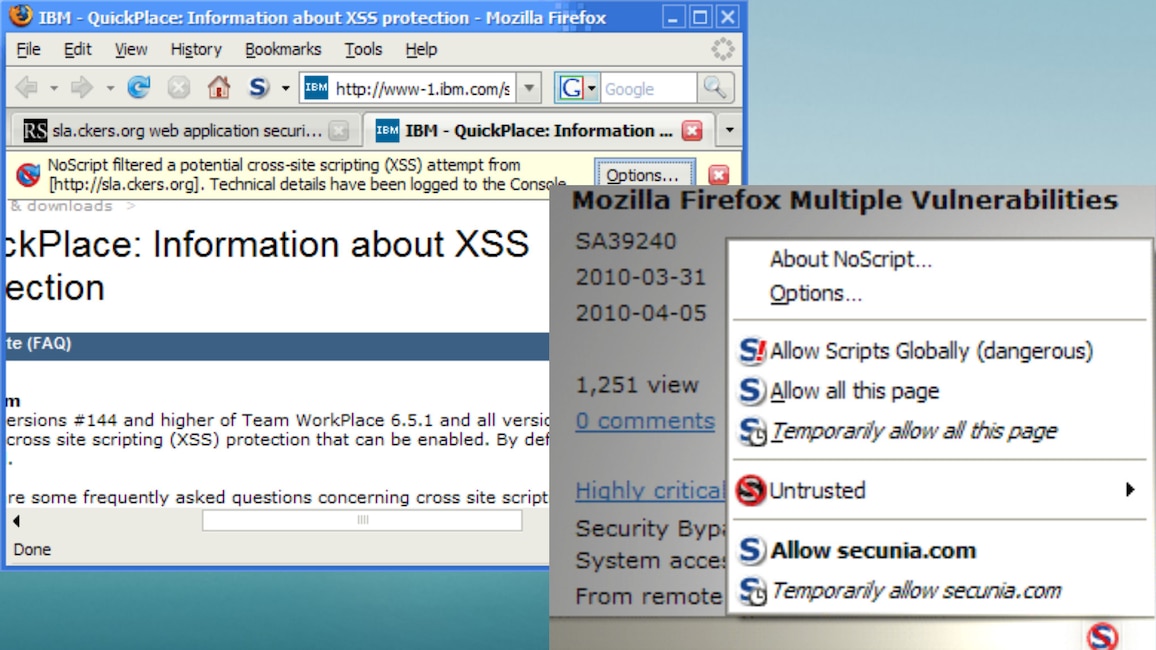The height and width of the screenshot is (650, 1156).
Task: Close the NoScript XSS notification bar
Action: tap(719, 175)
